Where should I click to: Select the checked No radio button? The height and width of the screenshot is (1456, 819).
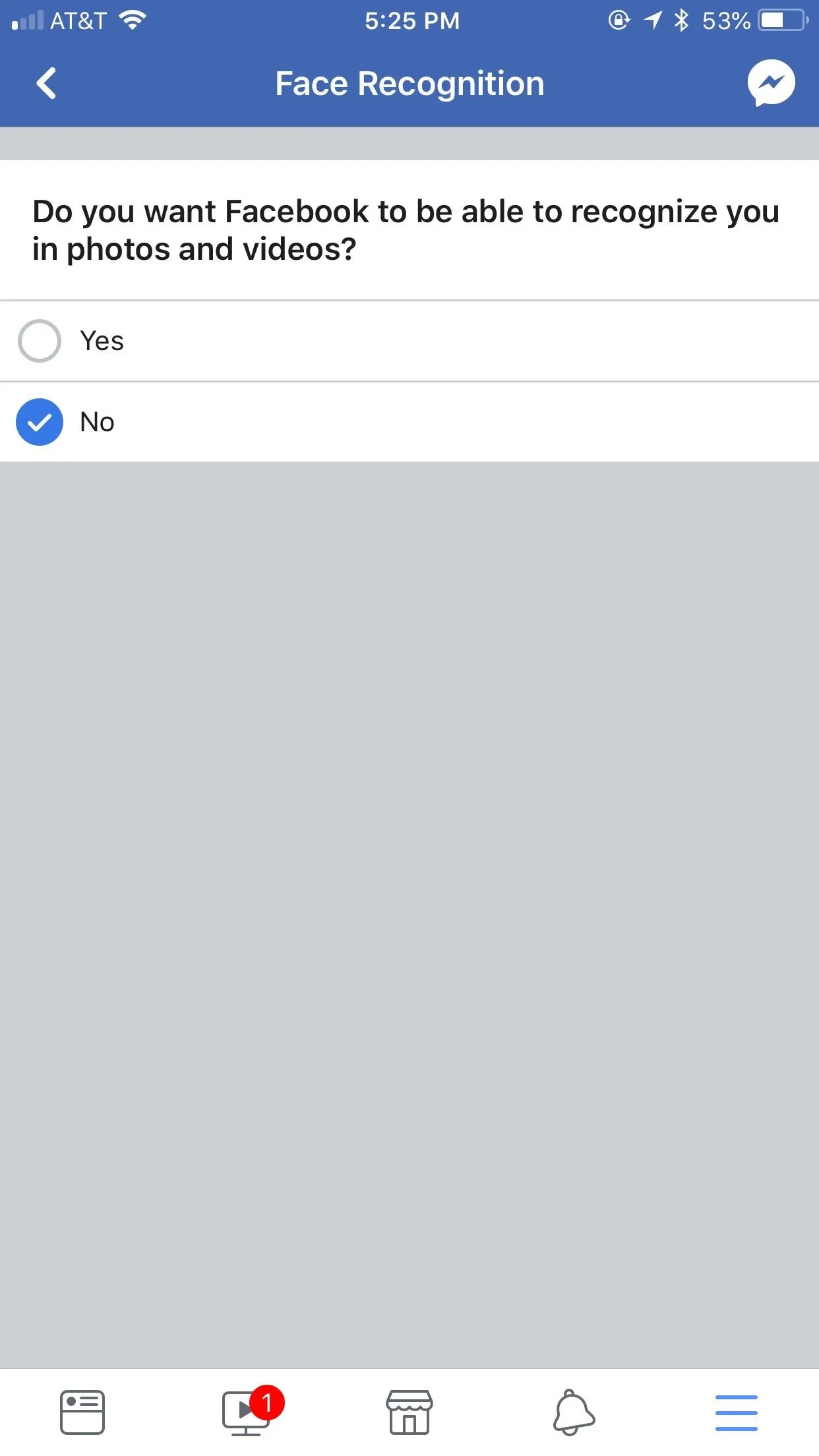[x=40, y=422]
